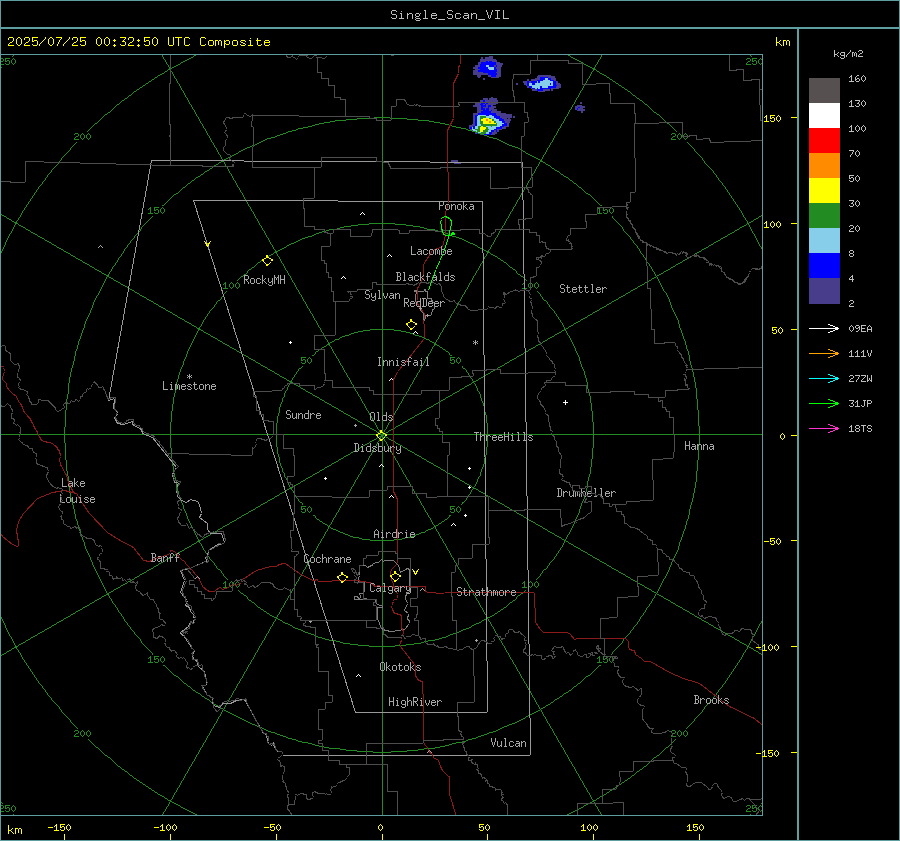Click the Sylvan label
This screenshot has width=900, height=841.
click(x=382, y=296)
